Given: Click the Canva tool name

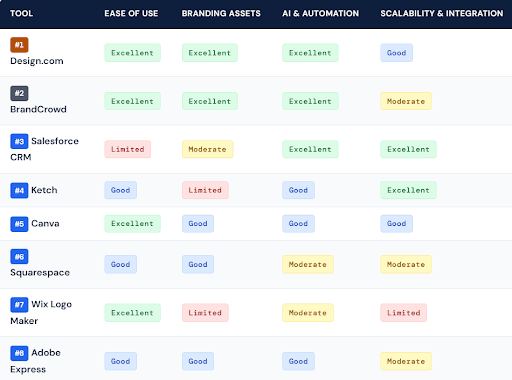Looking at the screenshot, I should 45,223.
